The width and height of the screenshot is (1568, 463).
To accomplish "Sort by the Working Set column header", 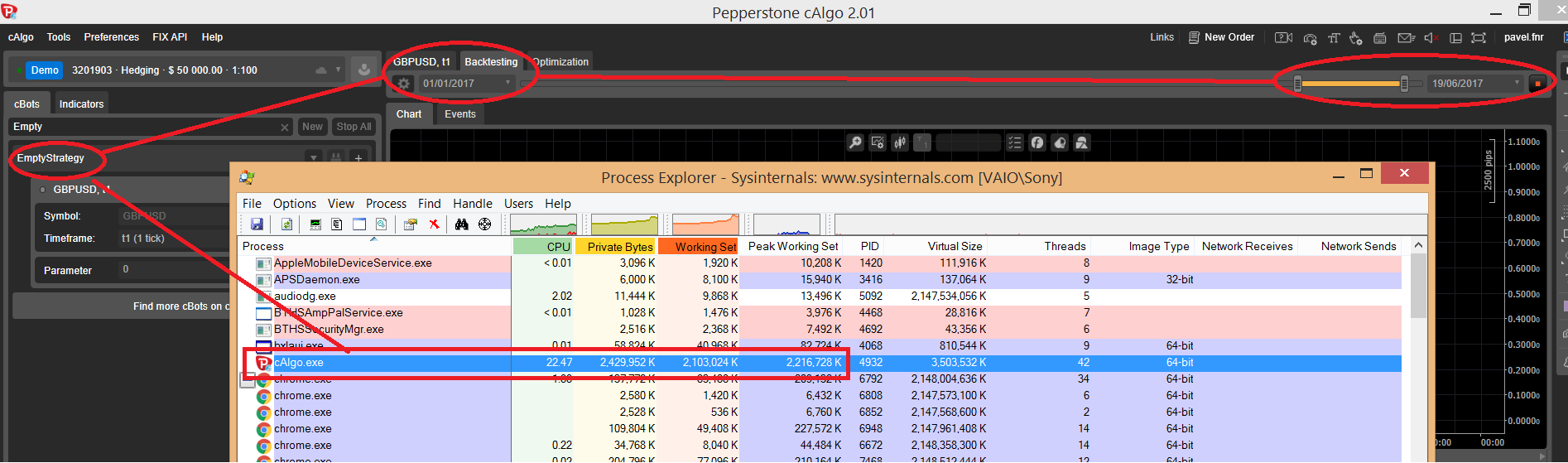I will [x=699, y=247].
